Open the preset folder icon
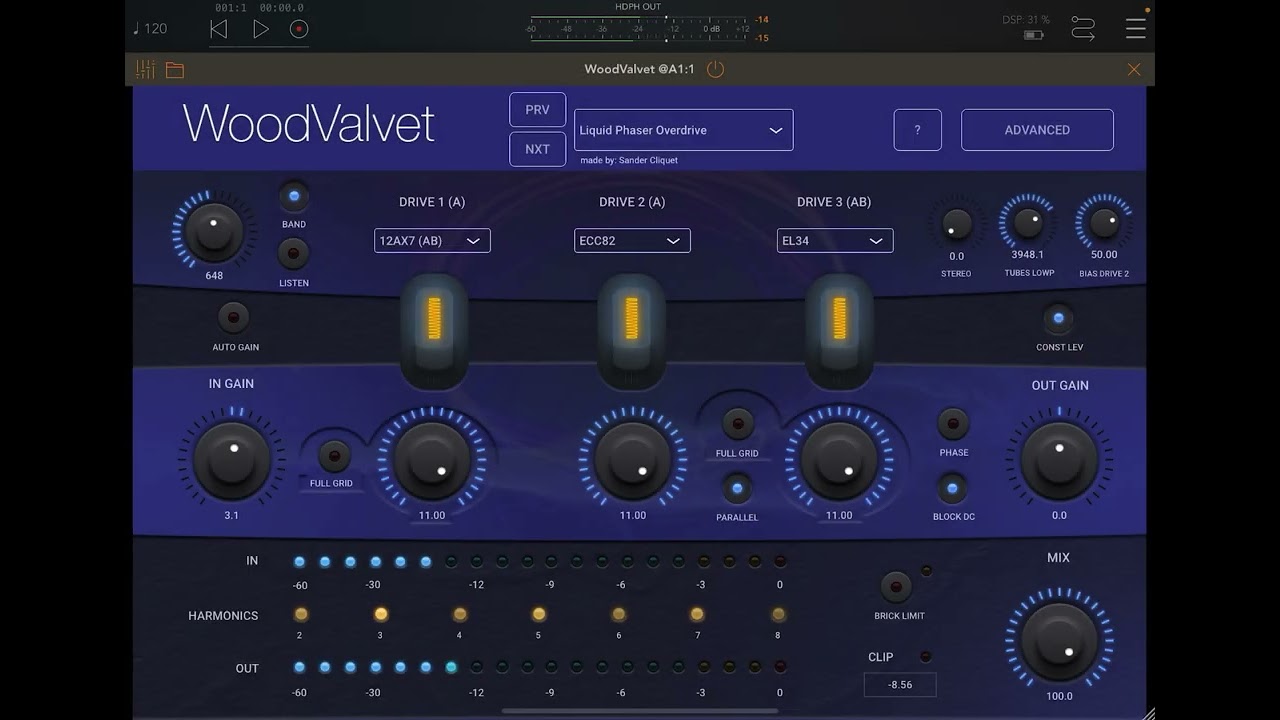The height and width of the screenshot is (720, 1280). [x=175, y=70]
